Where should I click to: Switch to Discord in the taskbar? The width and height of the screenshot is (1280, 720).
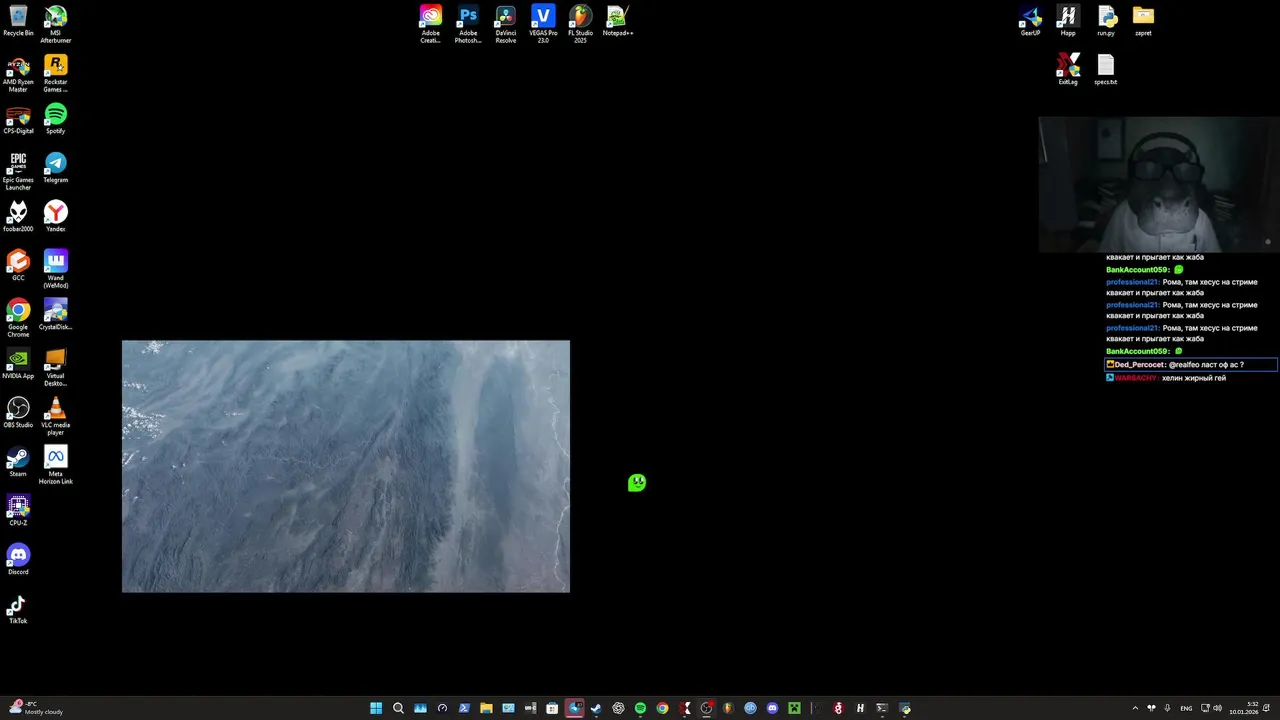[x=772, y=708]
